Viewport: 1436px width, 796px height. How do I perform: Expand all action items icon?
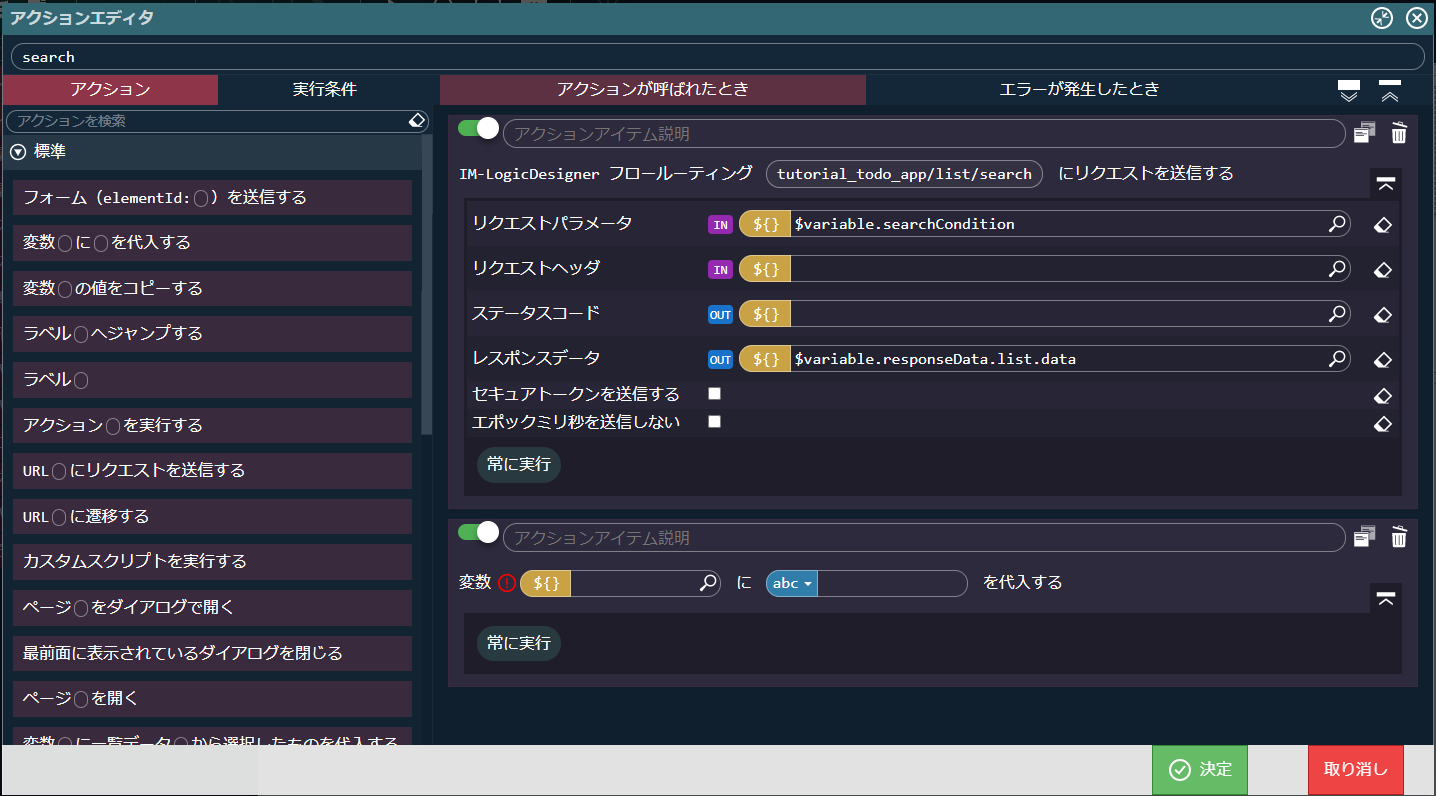1349,91
